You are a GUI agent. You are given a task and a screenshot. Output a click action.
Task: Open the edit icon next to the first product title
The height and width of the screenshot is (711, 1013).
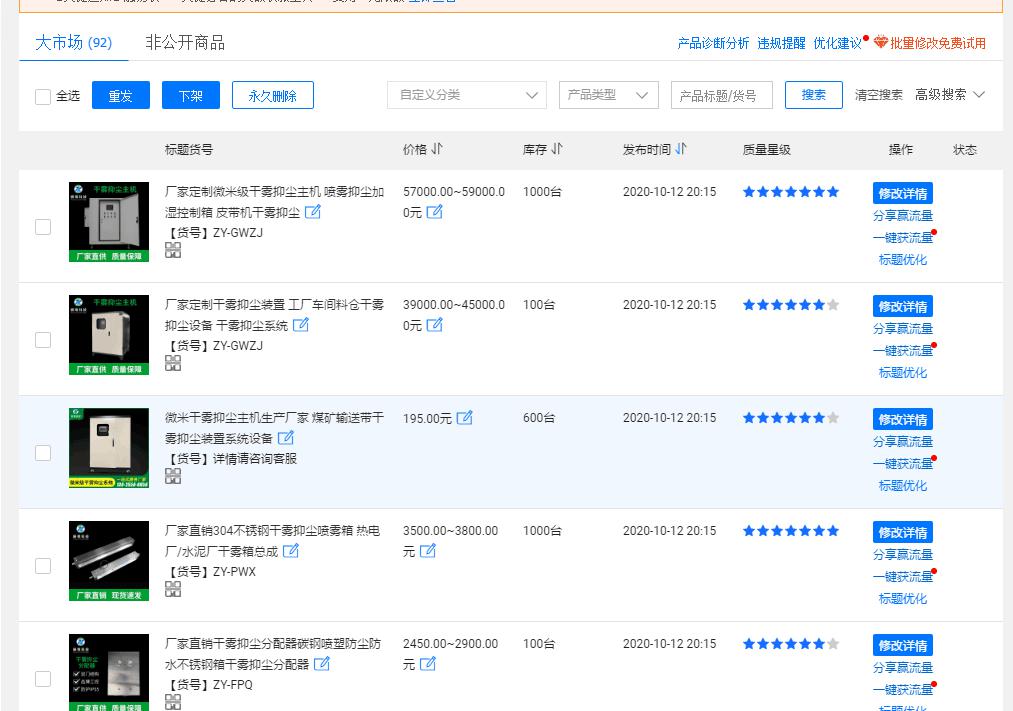313,212
